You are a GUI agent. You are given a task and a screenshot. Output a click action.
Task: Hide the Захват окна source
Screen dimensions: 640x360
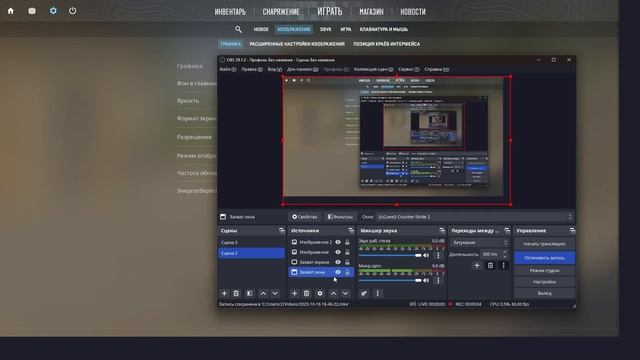pos(338,272)
